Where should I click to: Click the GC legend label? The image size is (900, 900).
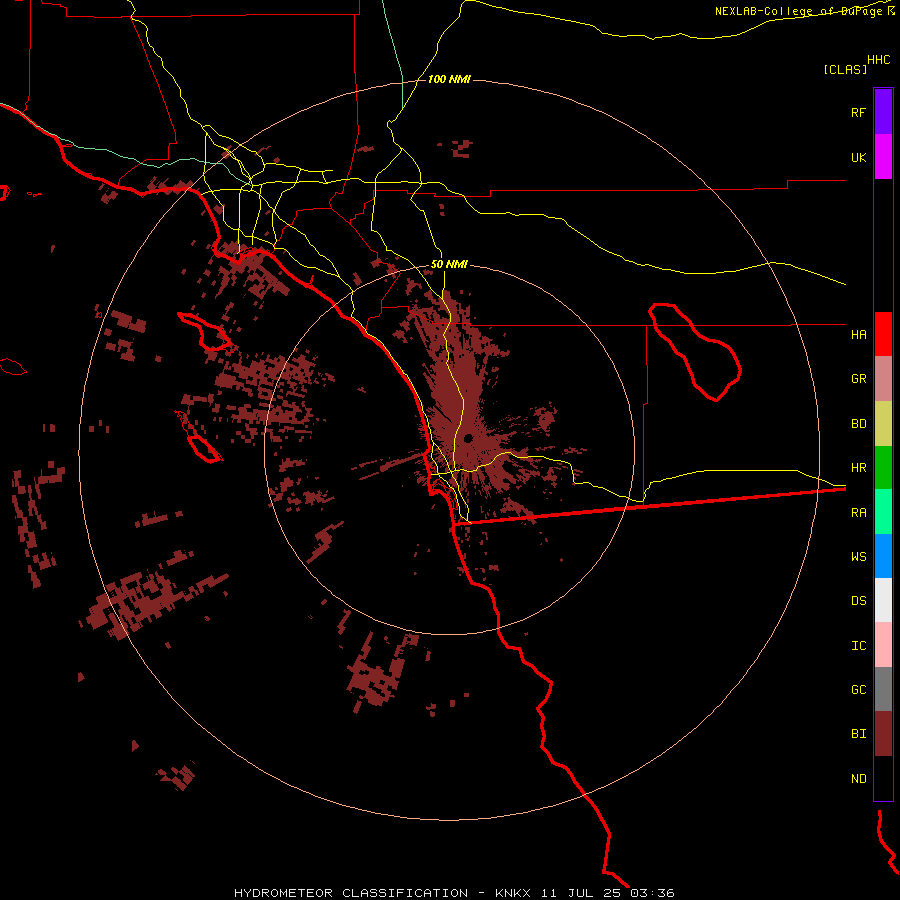[x=858, y=690]
